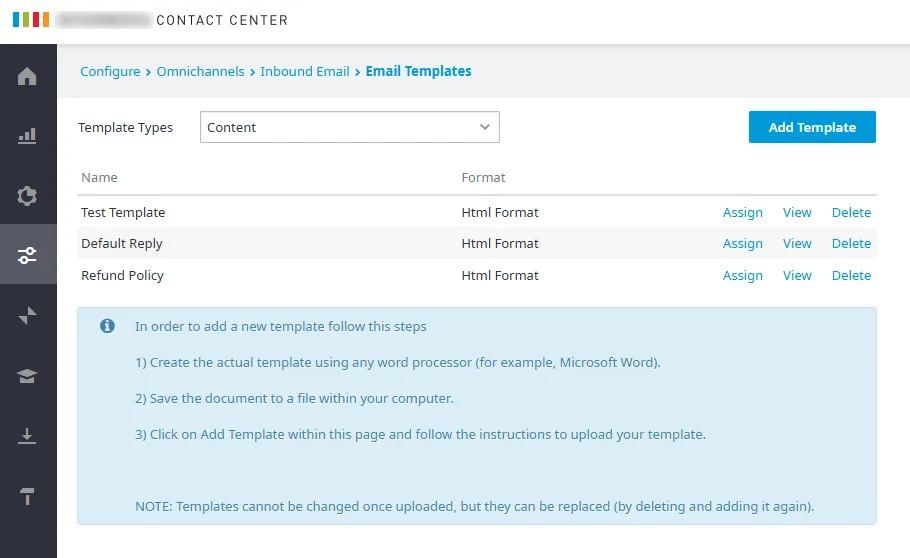Delete the Default Reply template
The height and width of the screenshot is (558, 910).
pyautogui.click(x=851, y=244)
